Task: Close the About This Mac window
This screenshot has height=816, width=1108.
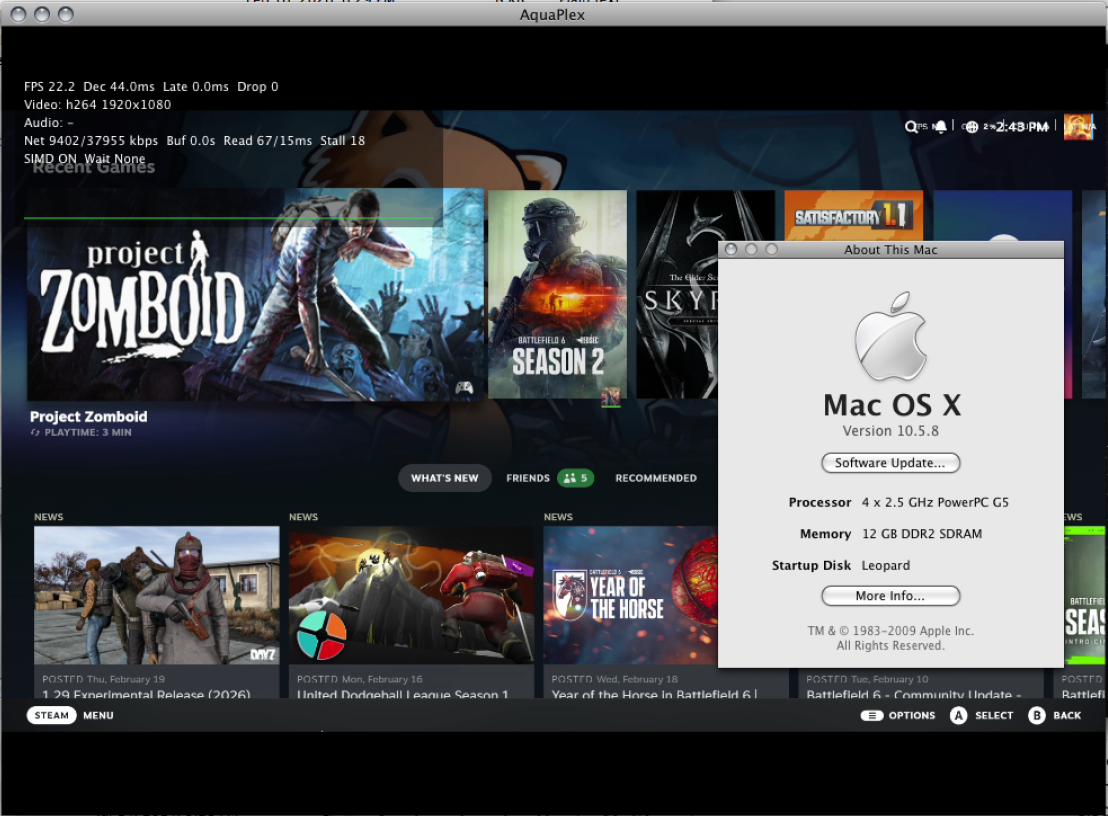Action: tap(731, 249)
